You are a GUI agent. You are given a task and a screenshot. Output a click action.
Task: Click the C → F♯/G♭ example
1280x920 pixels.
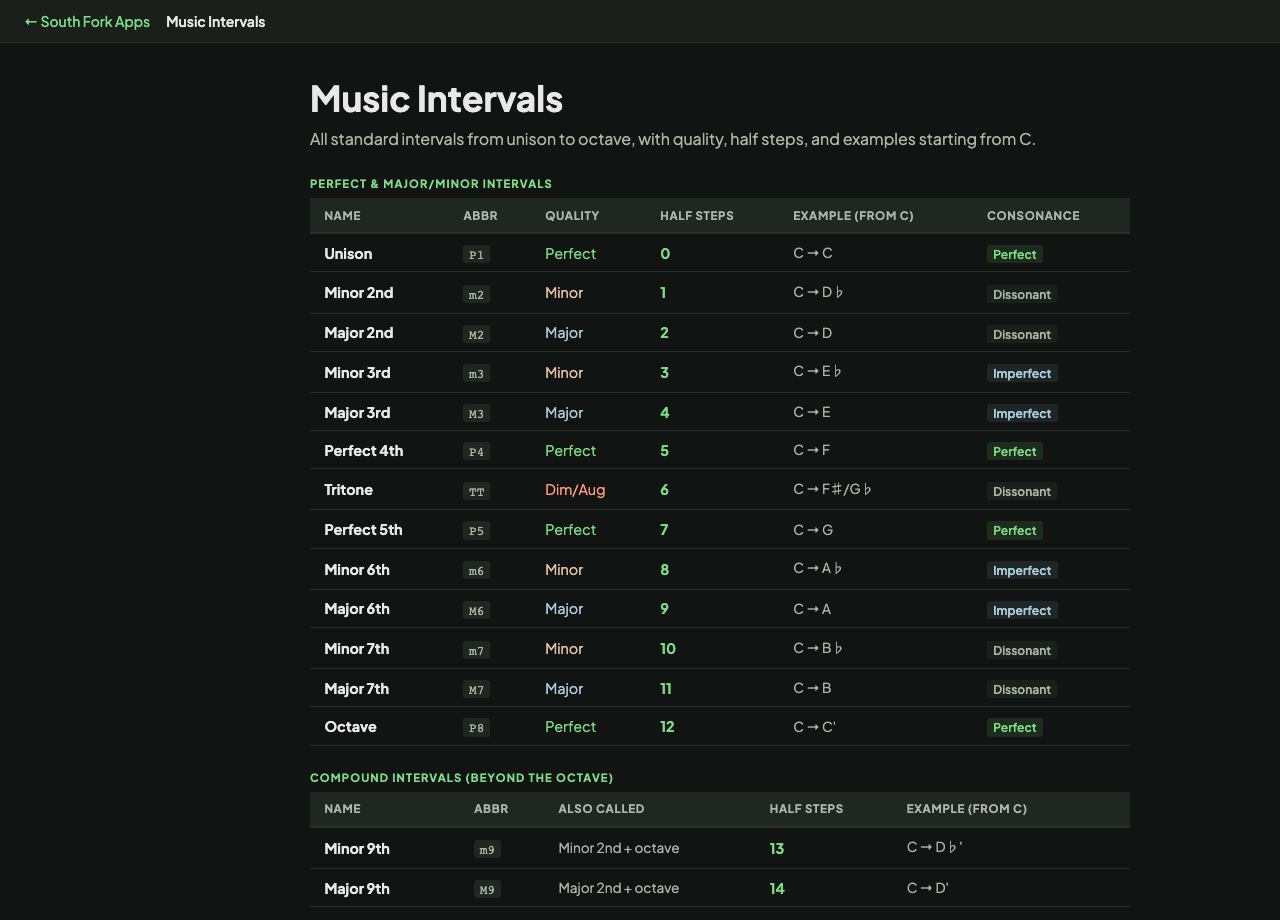click(833, 490)
